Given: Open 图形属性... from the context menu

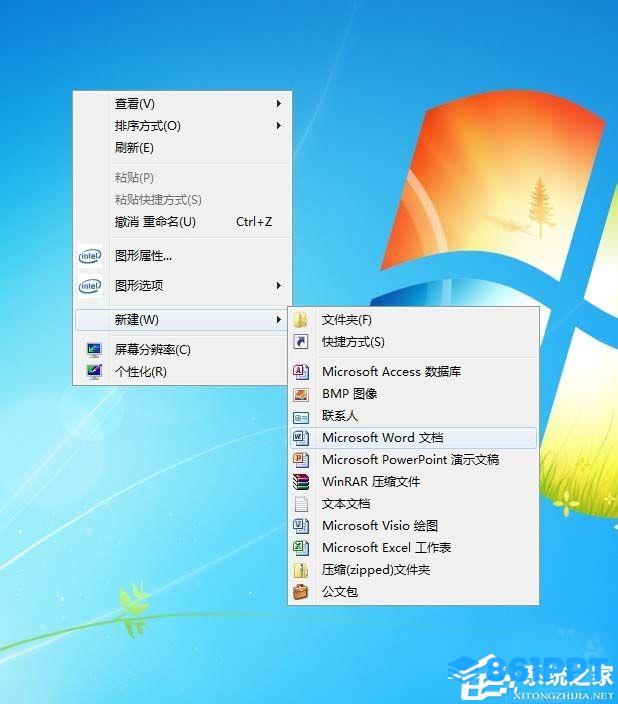Looking at the screenshot, I should [x=182, y=256].
